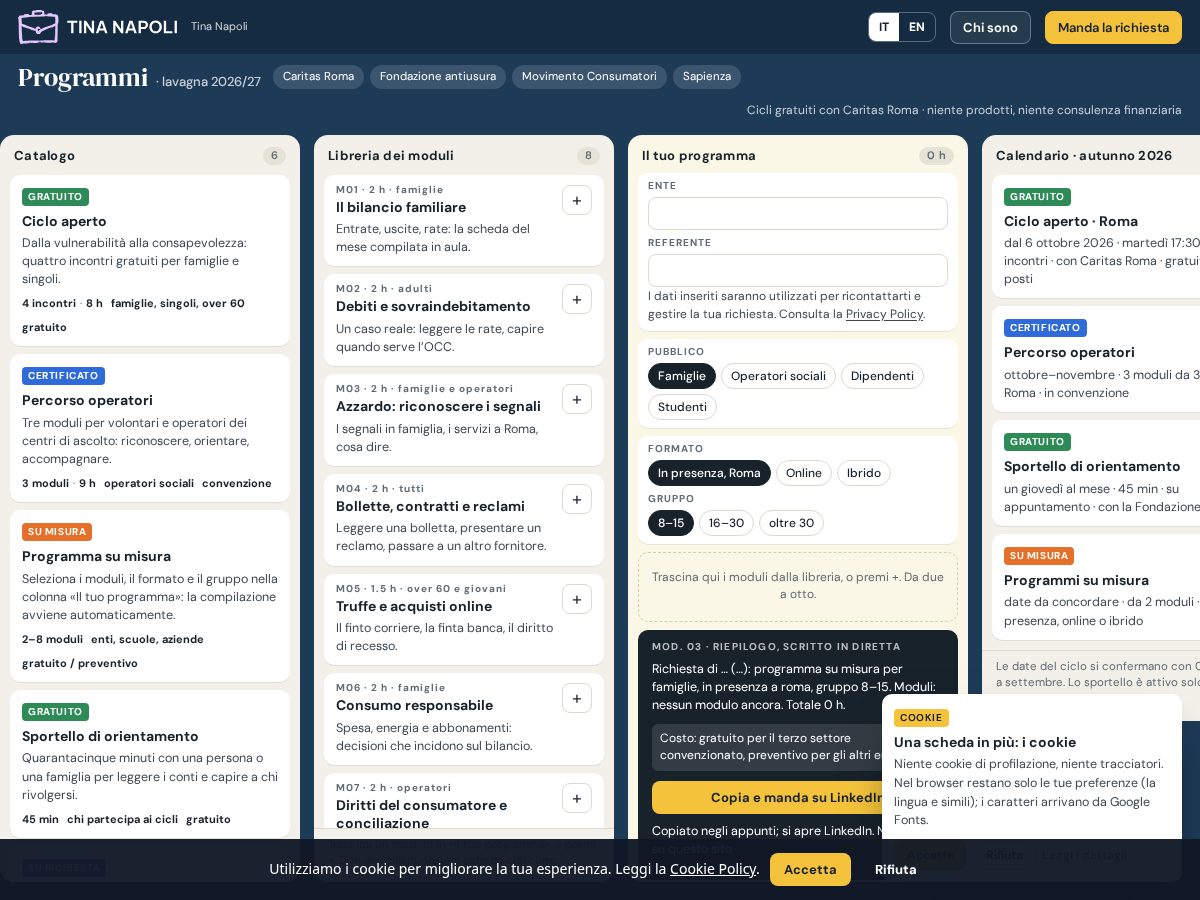This screenshot has height=900, width=1200.
Task: Click Rifiuta in bottom cookie banner
Action: click(895, 869)
